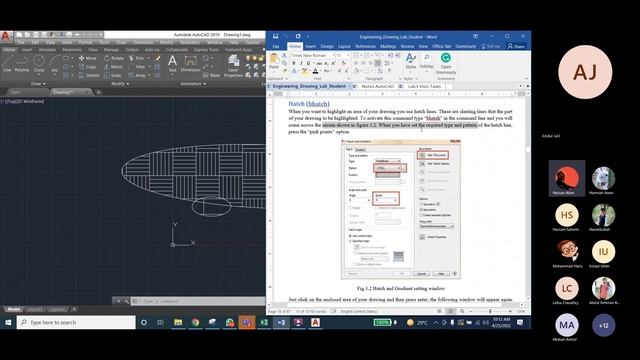Open the Manage ribbon tab in AutoCAD
The width and height of the screenshot is (640, 360).
111,50
